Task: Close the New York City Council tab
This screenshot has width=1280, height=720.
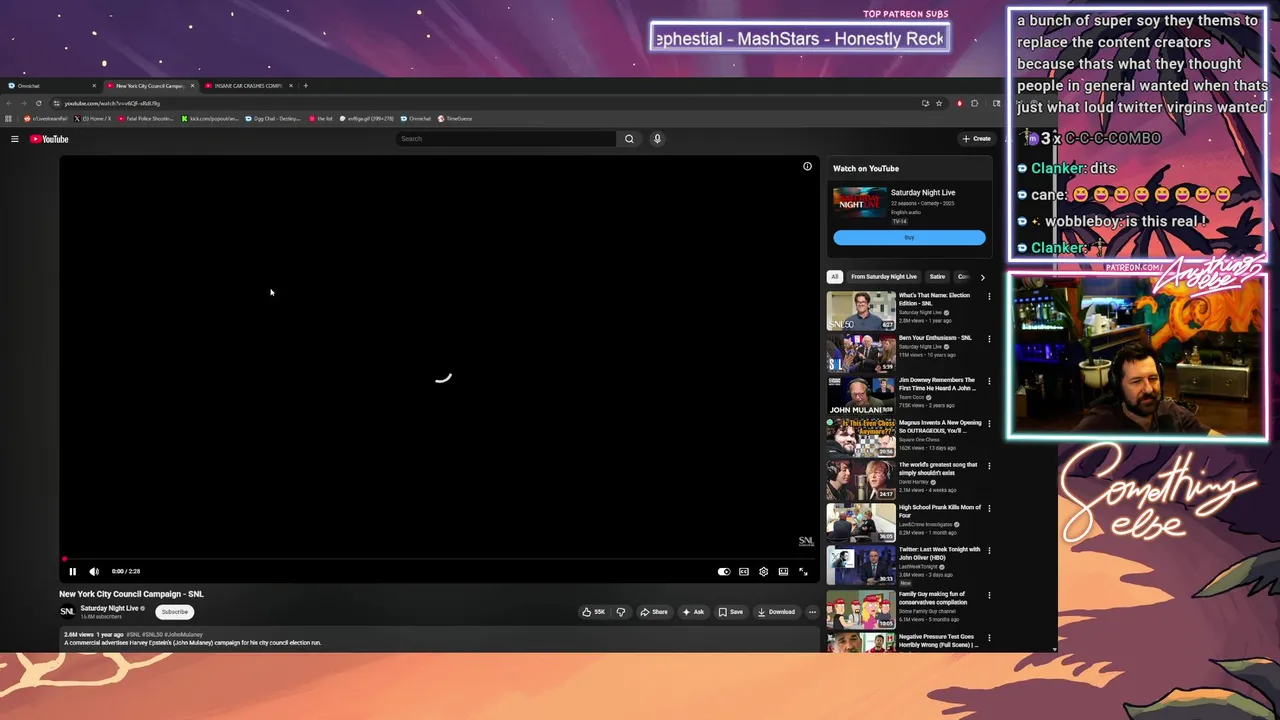Action: 192,86
